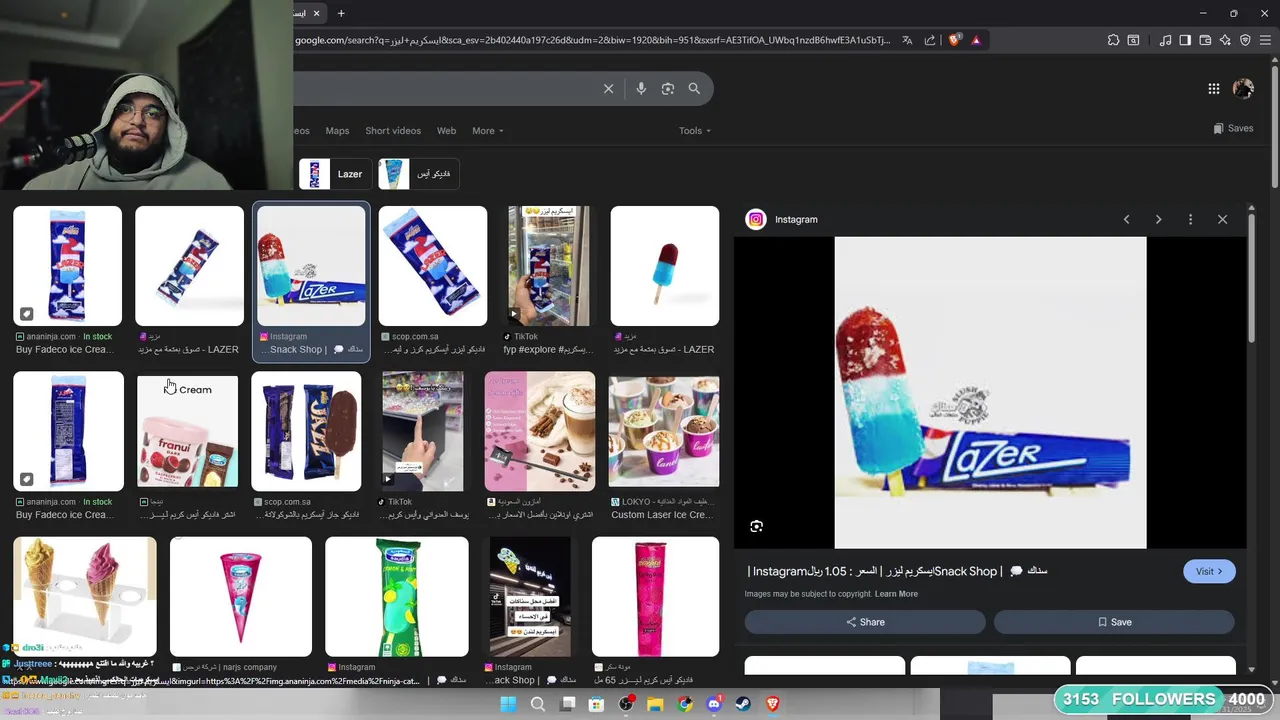Click the Save button in preview
1280x720 pixels.
click(x=1114, y=622)
